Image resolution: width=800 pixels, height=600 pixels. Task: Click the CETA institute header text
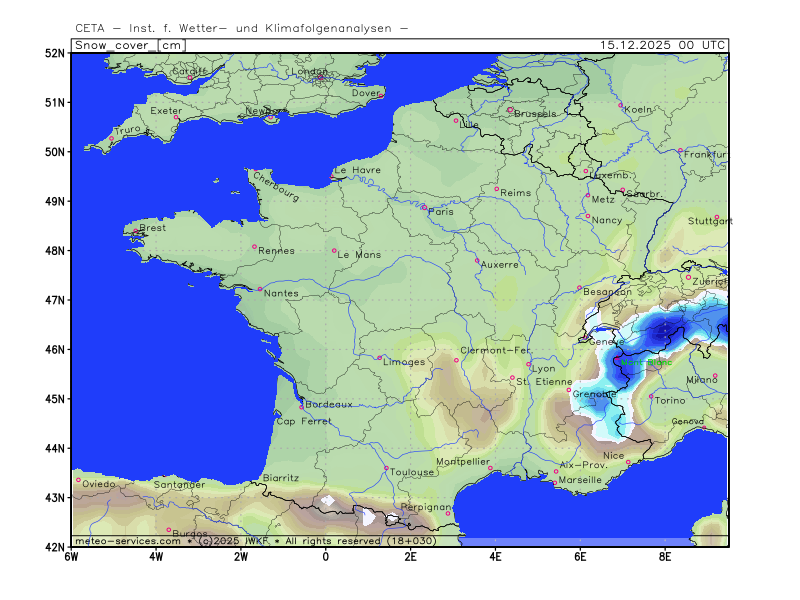pos(241,28)
